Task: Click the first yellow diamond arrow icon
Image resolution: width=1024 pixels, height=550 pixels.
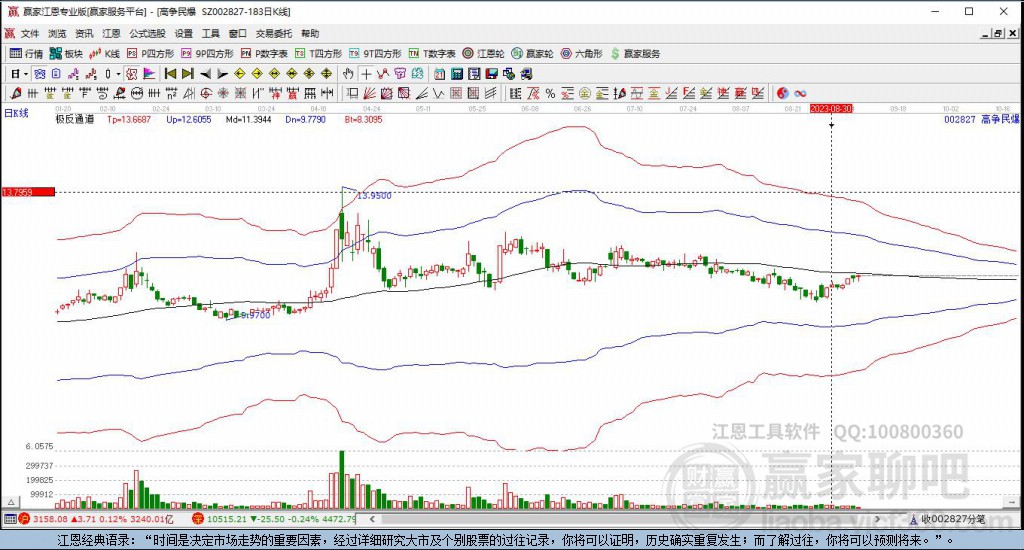Action: coord(240,74)
